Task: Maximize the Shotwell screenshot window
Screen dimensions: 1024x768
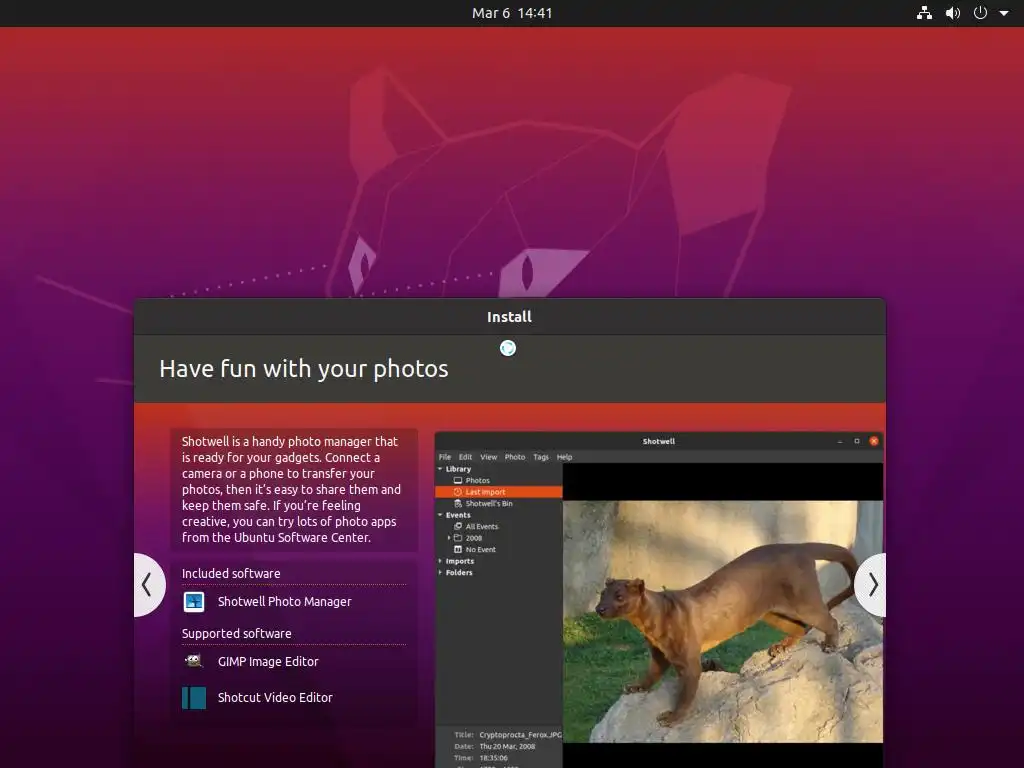Action: pyautogui.click(x=857, y=441)
